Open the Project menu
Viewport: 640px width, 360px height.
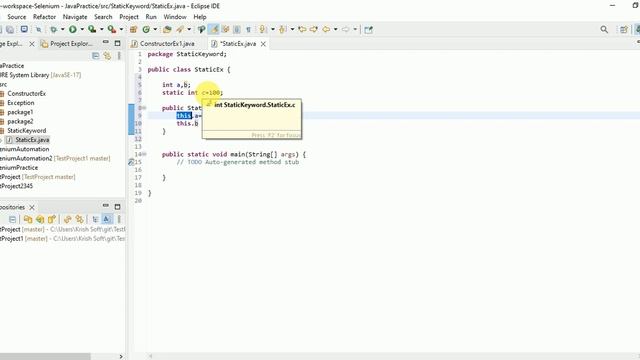(129, 17)
